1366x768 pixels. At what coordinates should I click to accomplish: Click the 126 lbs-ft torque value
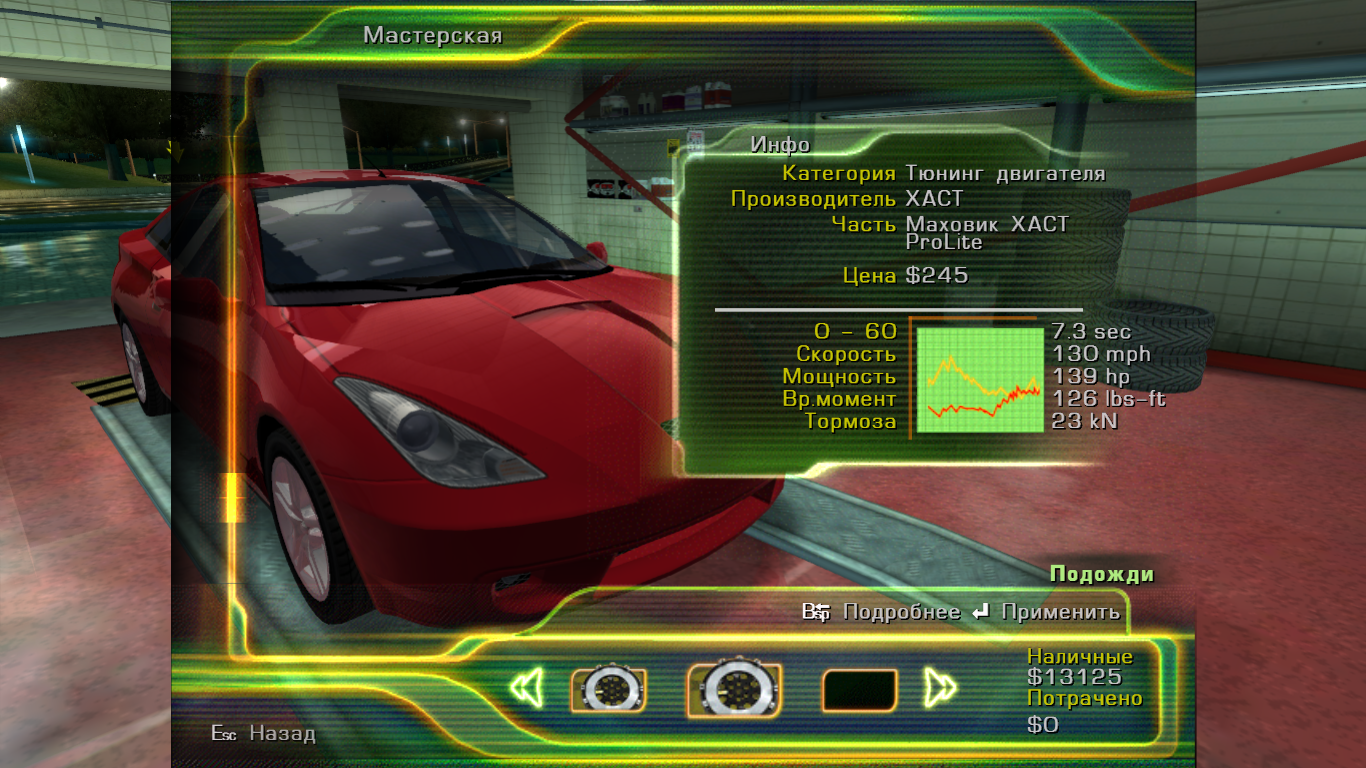click(x=1108, y=399)
